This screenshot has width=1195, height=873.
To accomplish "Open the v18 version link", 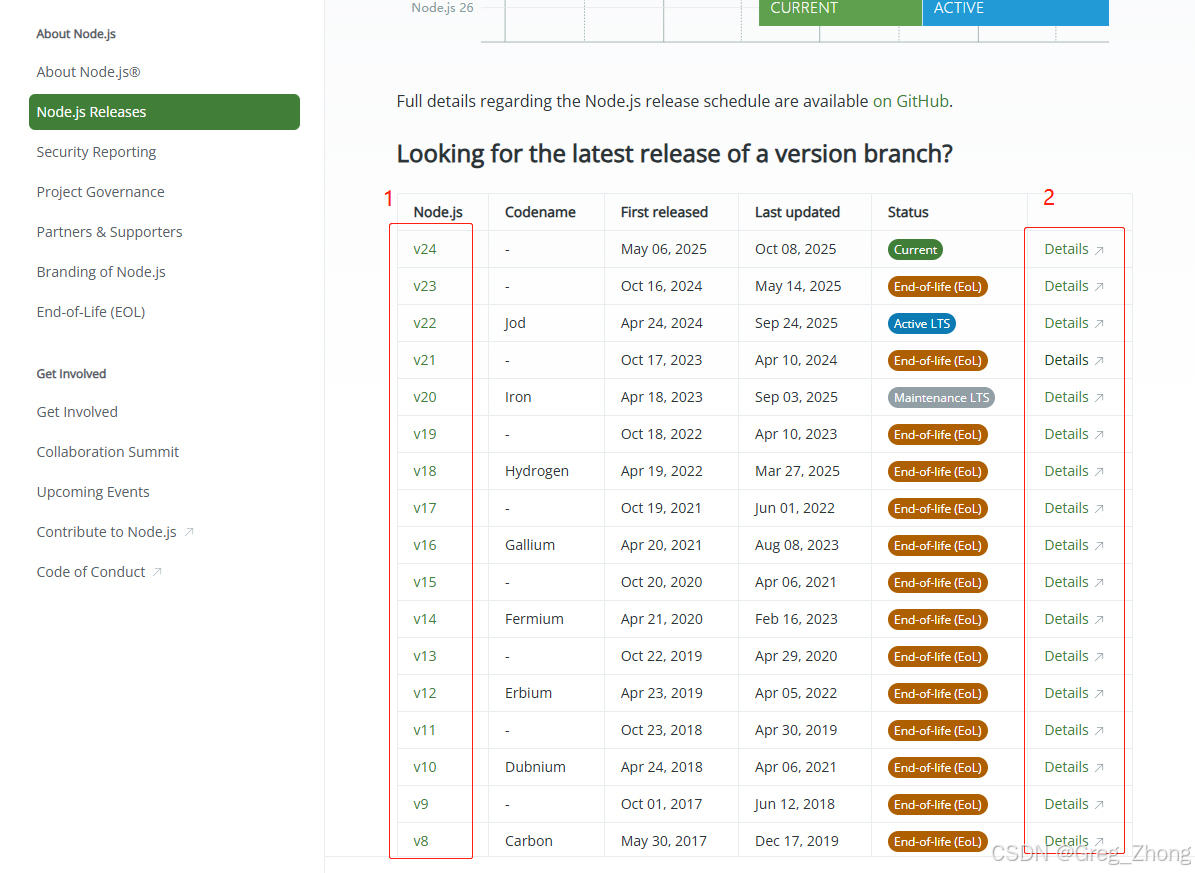I will (x=424, y=471).
